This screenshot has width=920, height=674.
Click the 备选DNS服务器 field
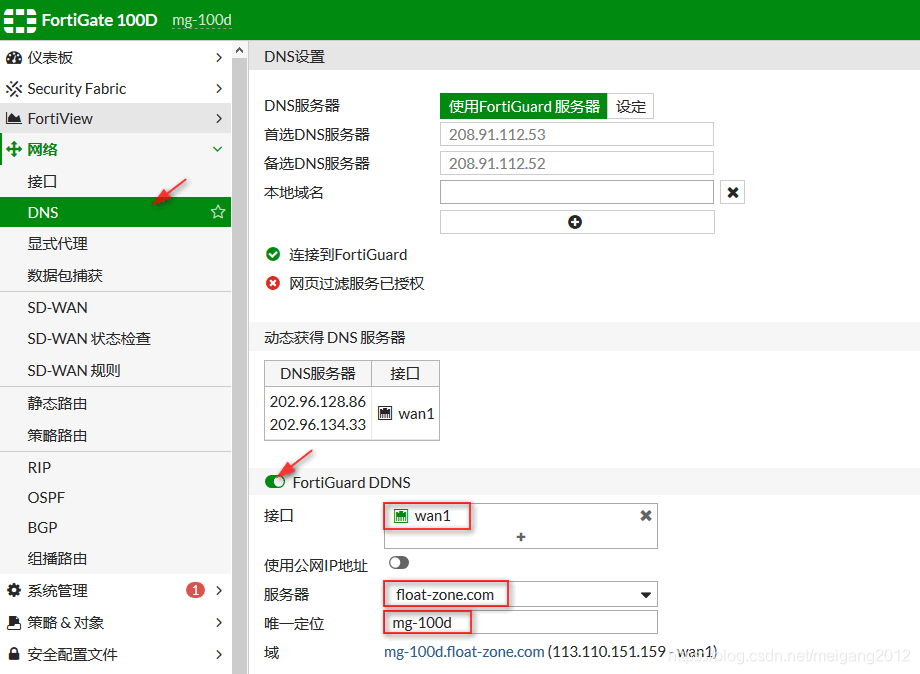click(577, 163)
